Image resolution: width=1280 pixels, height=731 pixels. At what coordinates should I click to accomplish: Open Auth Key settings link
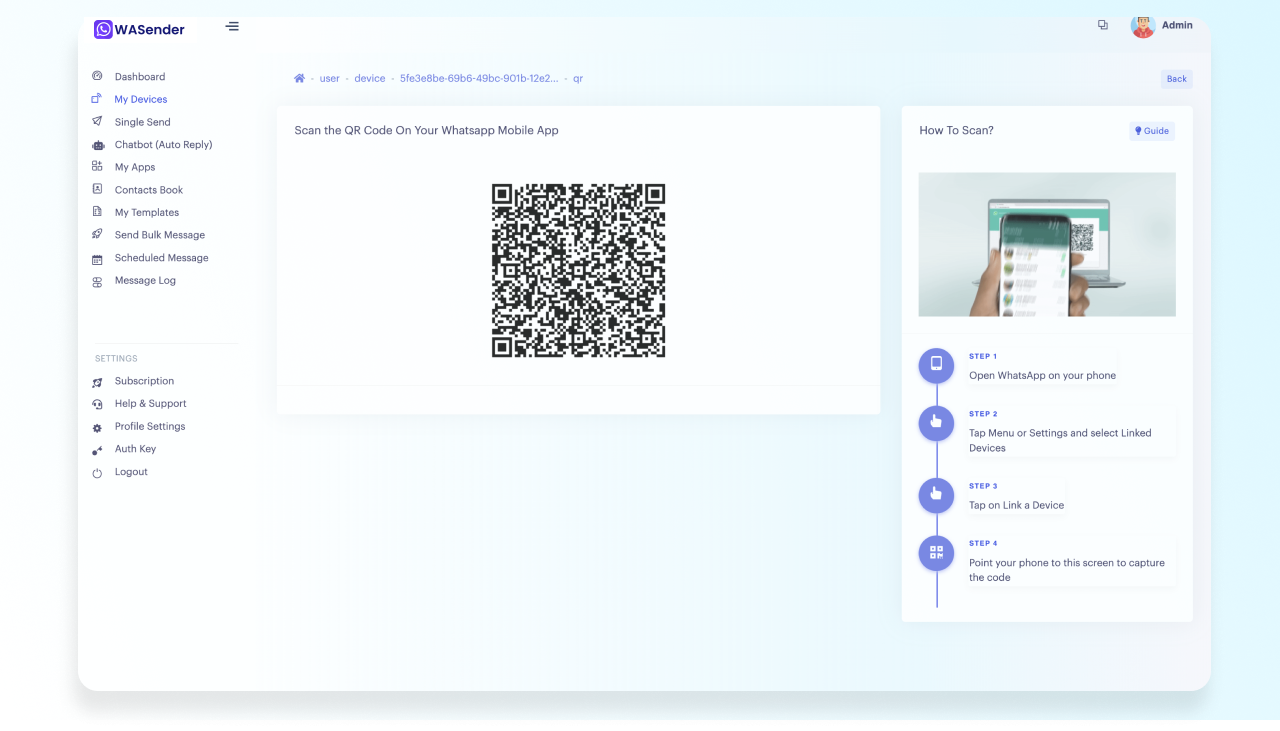tap(135, 449)
